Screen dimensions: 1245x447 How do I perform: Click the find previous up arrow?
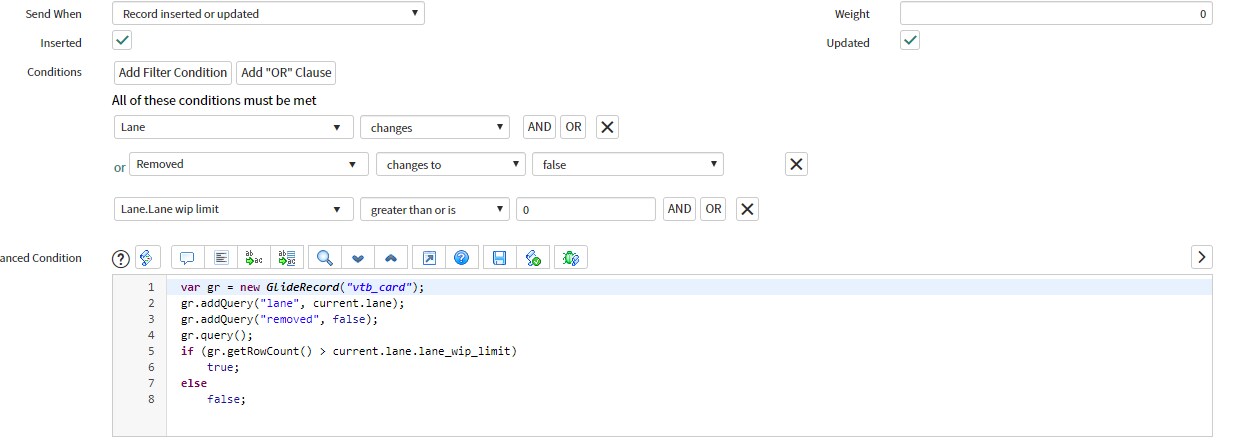[391, 258]
